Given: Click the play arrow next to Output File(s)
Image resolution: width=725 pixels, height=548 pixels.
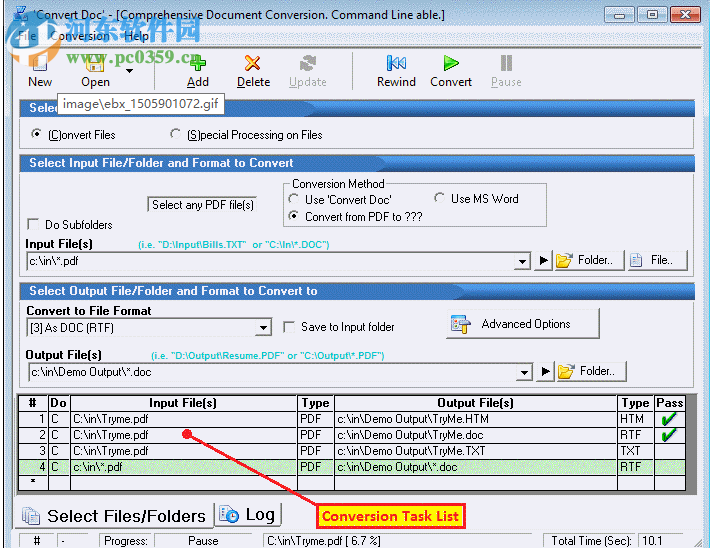Looking at the screenshot, I should [546, 371].
